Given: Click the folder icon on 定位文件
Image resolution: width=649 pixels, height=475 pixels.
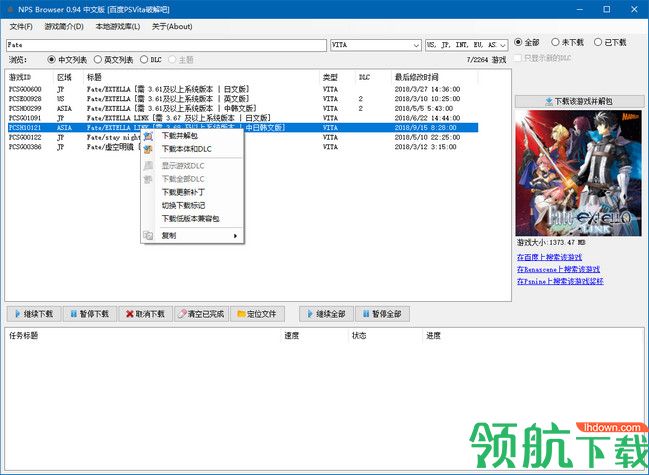Looking at the screenshot, I should (x=241, y=314).
